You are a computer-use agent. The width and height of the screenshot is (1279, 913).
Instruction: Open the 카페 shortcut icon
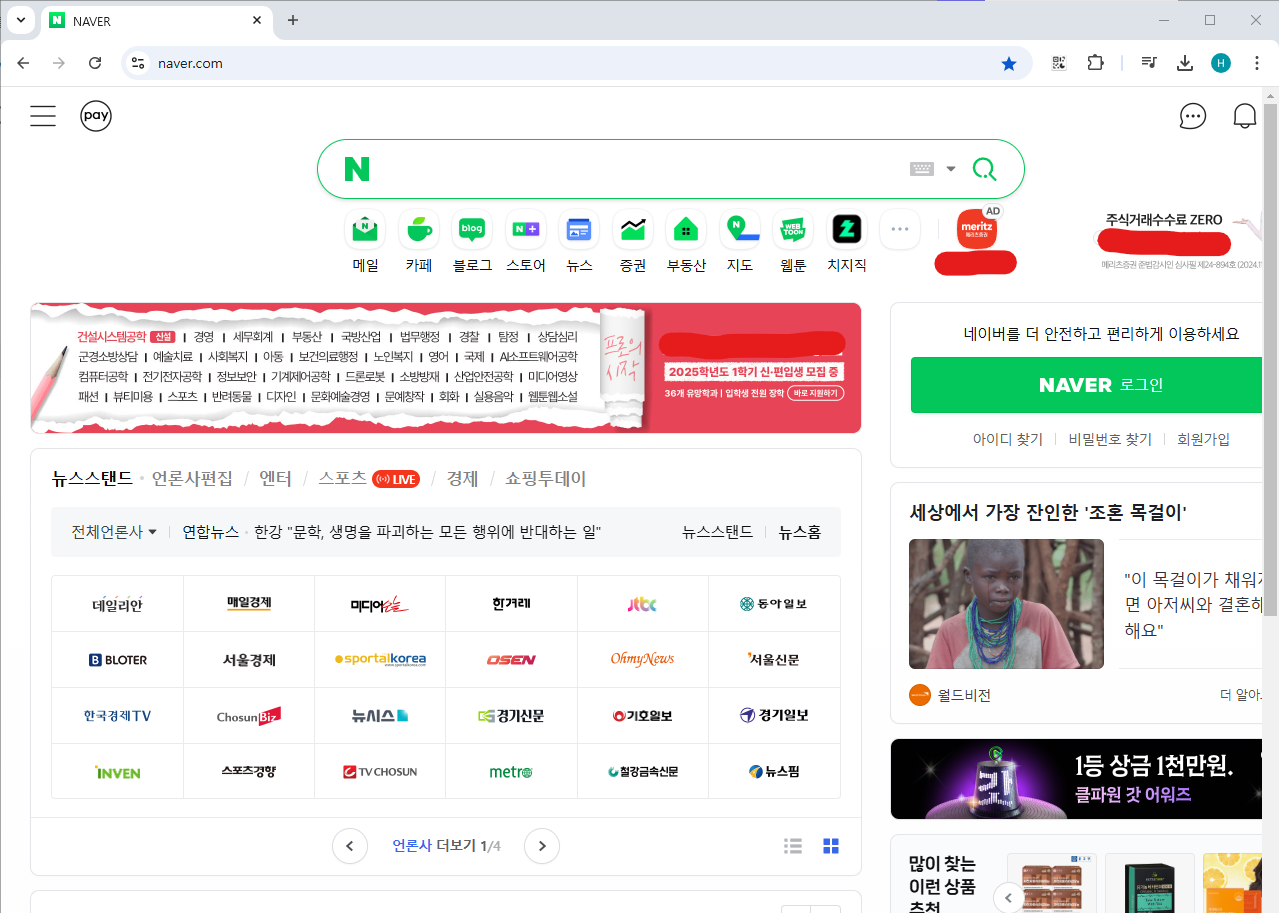pos(419,230)
